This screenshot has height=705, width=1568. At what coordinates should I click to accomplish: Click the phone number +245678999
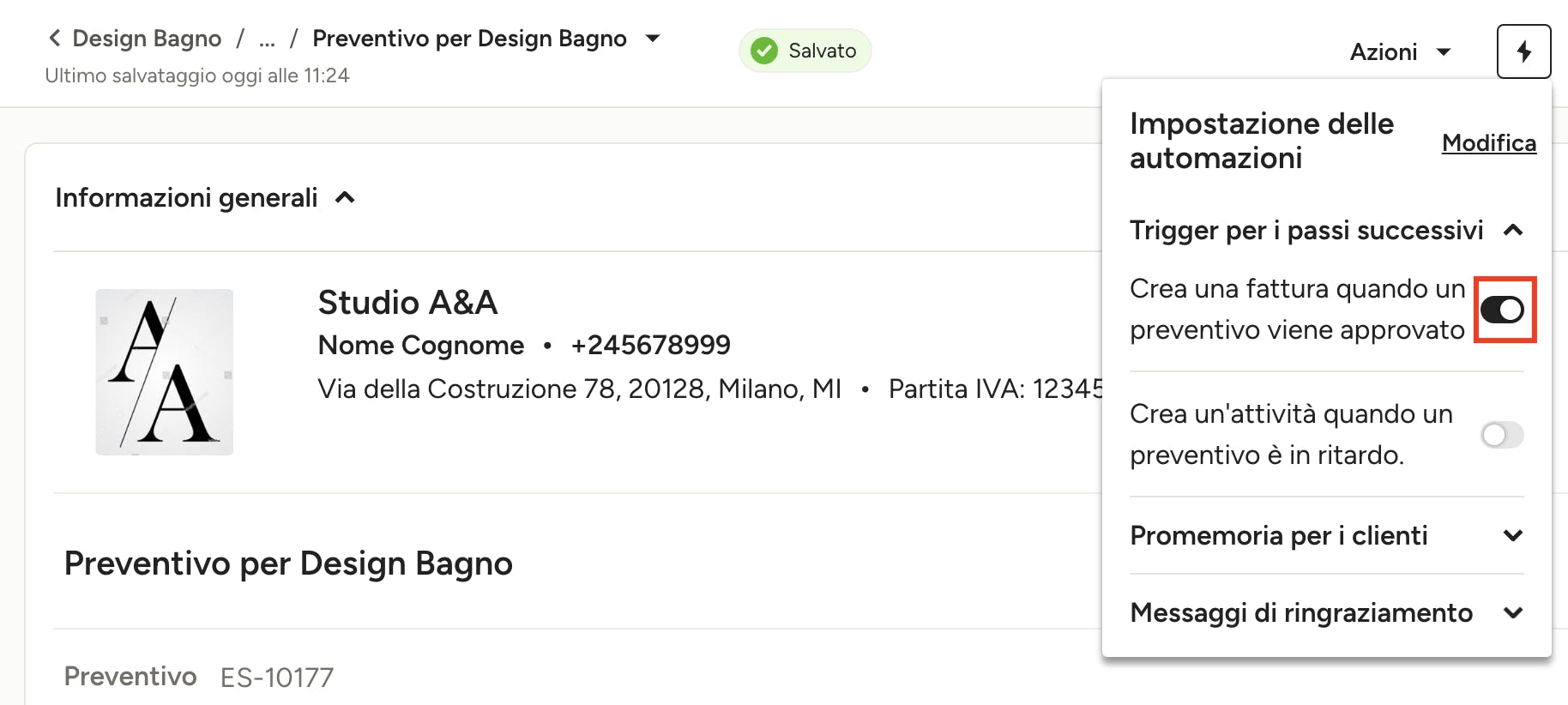pos(650,345)
